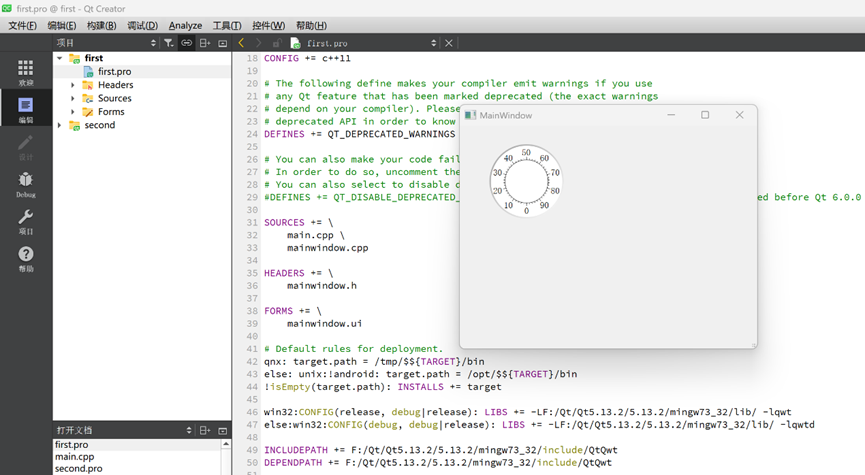Select the first project root item
Screen dimensions: 865x475
pyautogui.click(x=94, y=58)
